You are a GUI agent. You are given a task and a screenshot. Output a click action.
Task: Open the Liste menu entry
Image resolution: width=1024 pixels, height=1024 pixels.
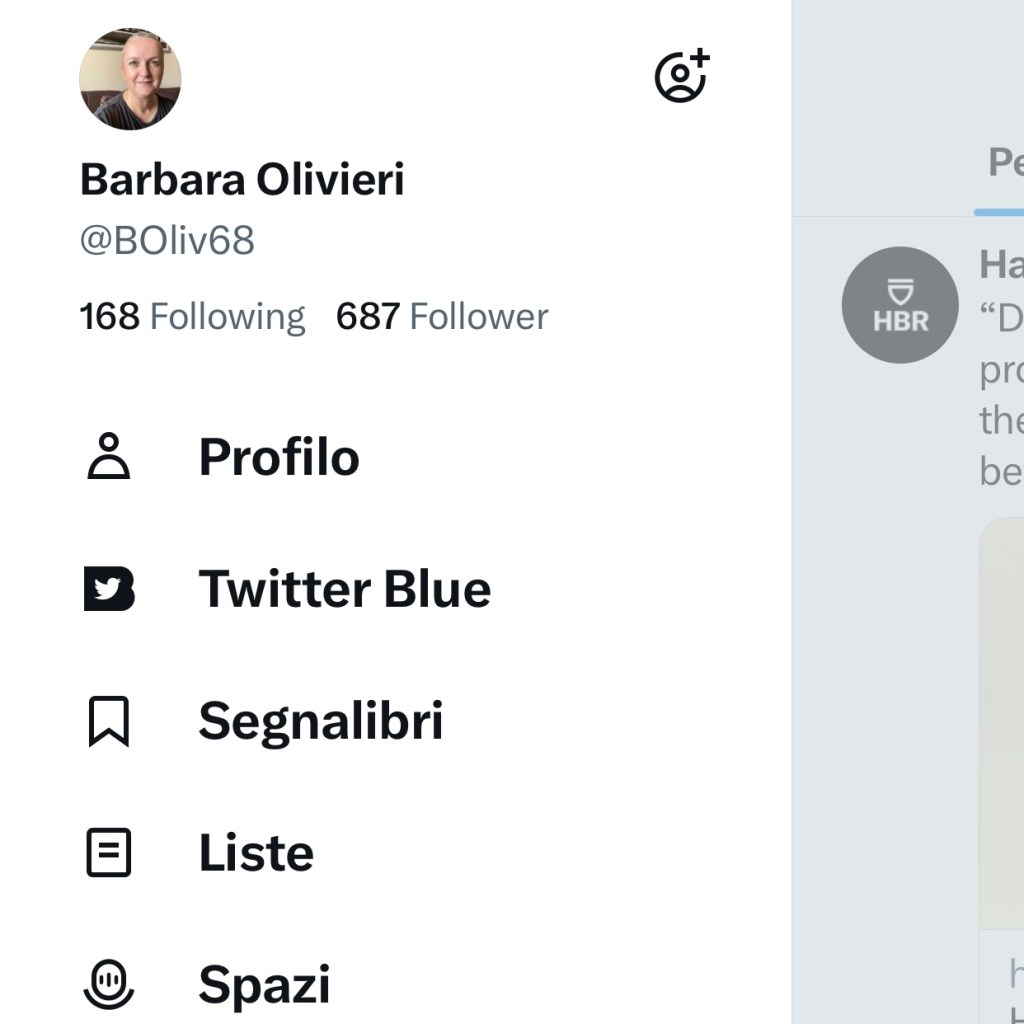[256, 853]
